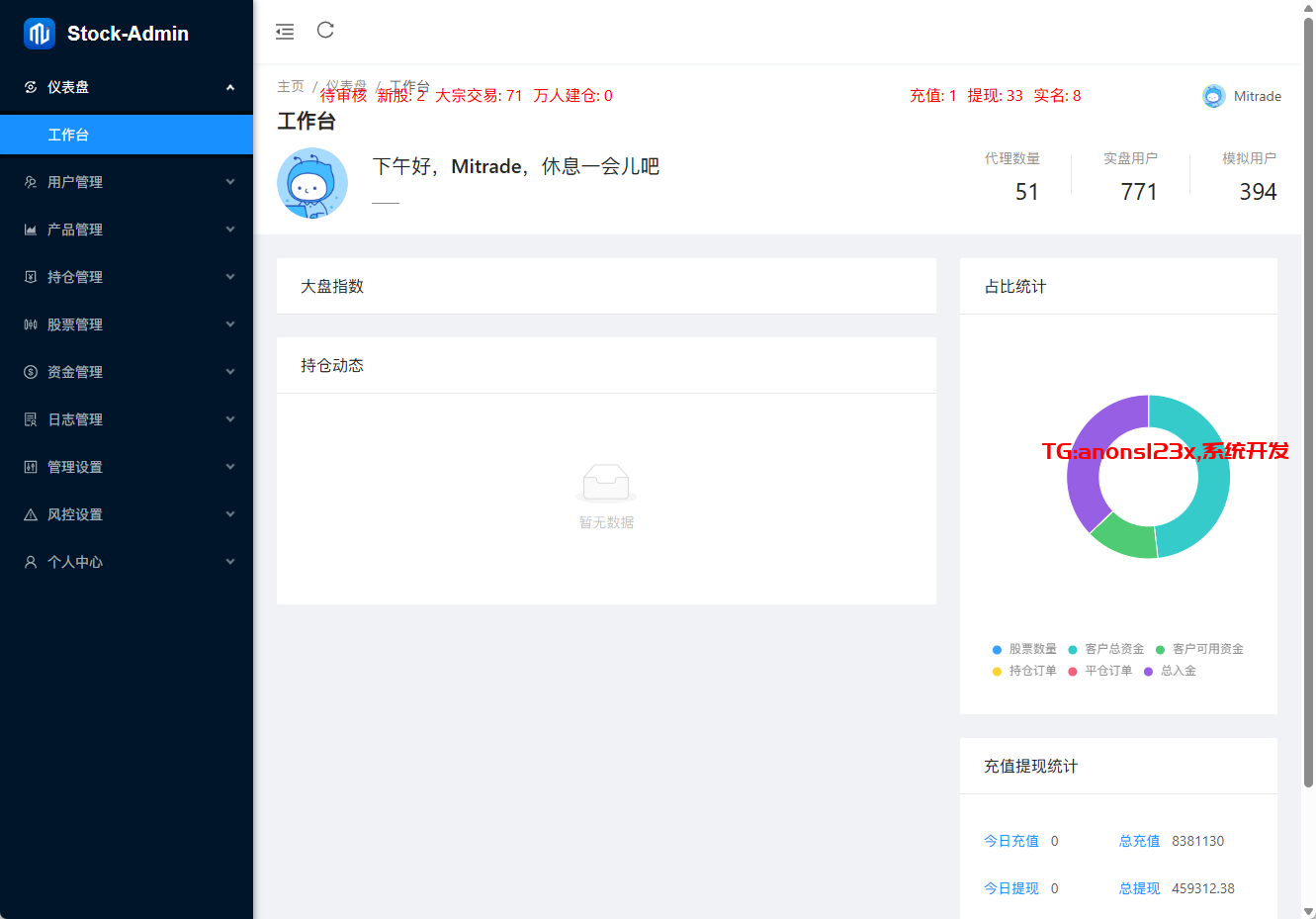
Task: Click the 主页 breadcrumb link
Action: [x=291, y=86]
